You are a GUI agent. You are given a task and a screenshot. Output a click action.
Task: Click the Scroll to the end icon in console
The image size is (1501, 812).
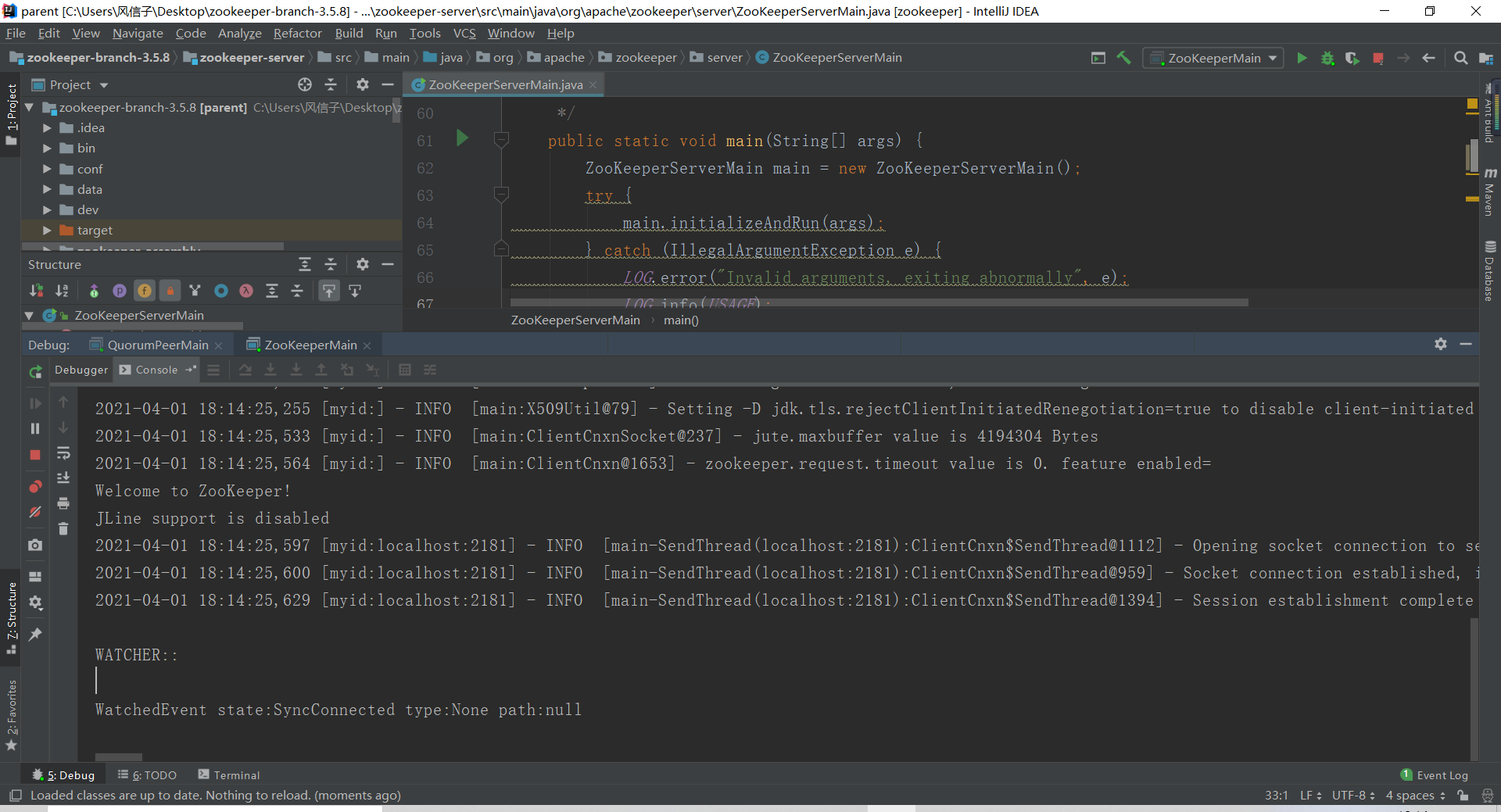click(x=63, y=478)
